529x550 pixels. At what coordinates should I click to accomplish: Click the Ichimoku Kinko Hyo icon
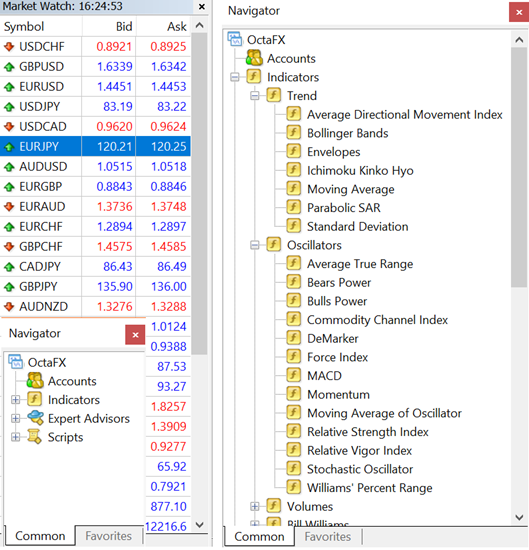[294, 170]
